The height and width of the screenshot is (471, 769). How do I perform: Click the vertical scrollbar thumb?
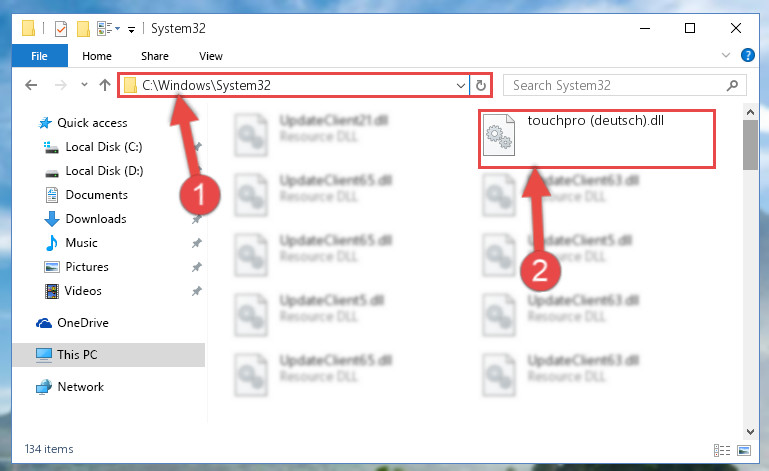(750, 145)
